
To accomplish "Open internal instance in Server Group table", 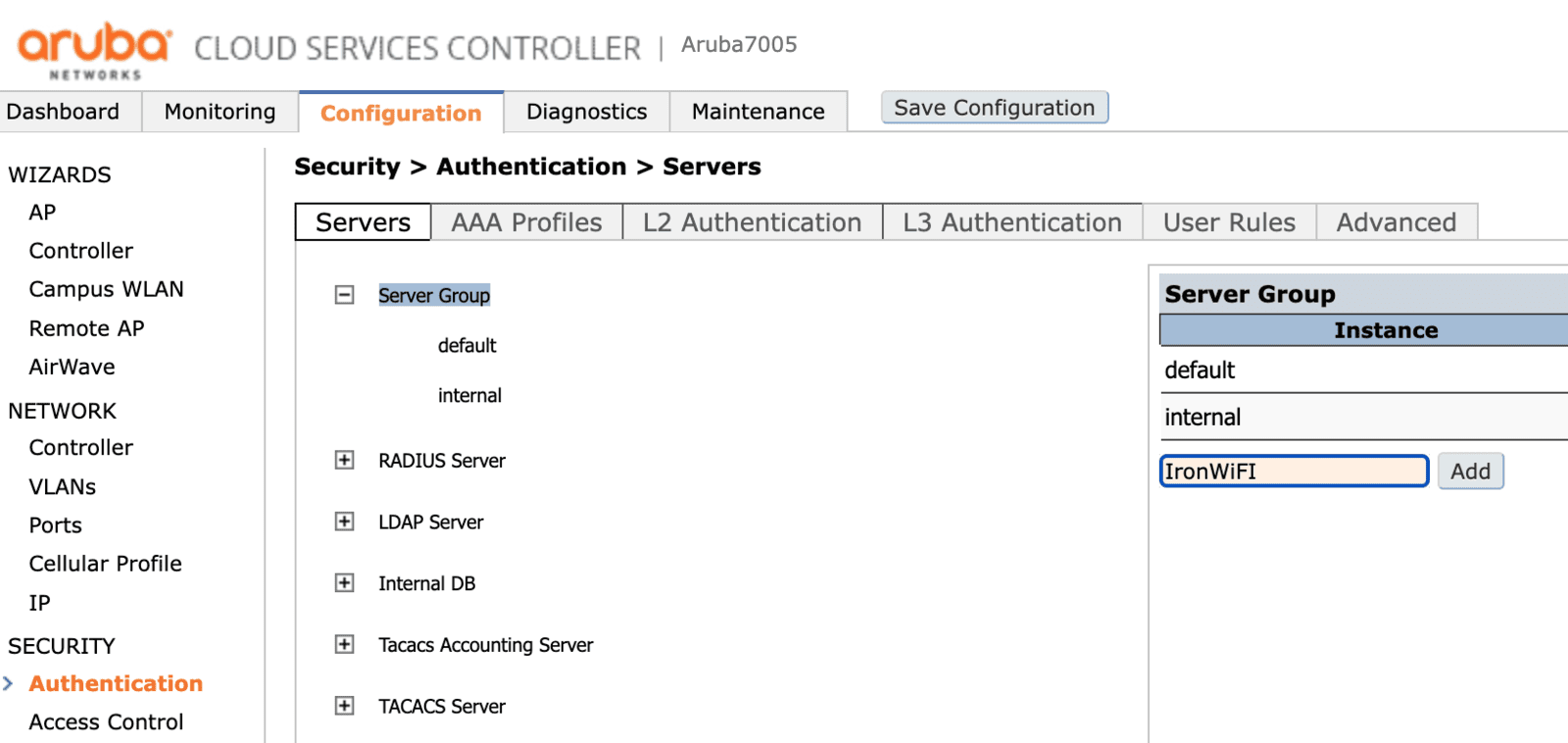I will click(1202, 418).
